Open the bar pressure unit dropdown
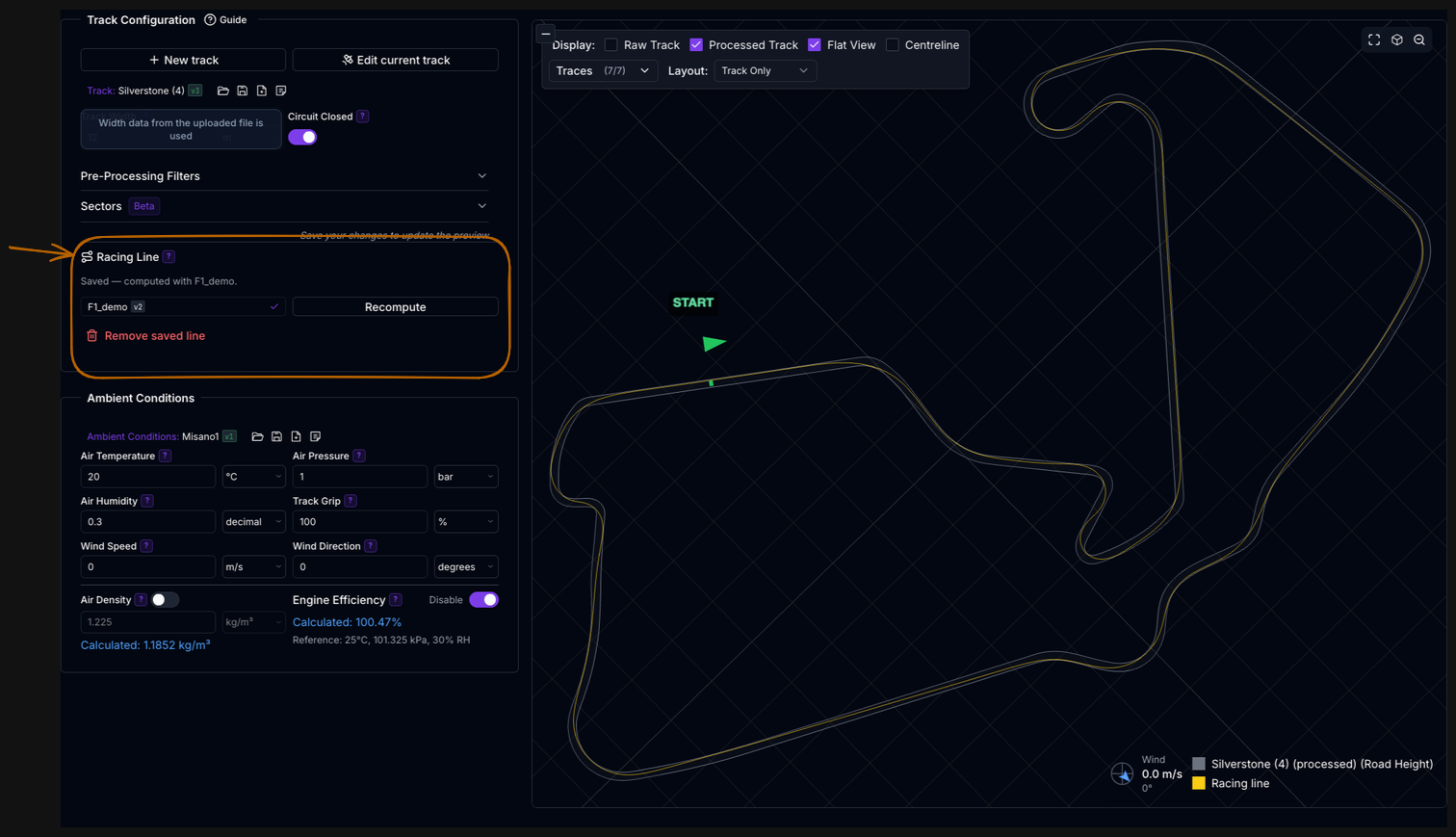The height and width of the screenshot is (837, 1456). pos(466,477)
